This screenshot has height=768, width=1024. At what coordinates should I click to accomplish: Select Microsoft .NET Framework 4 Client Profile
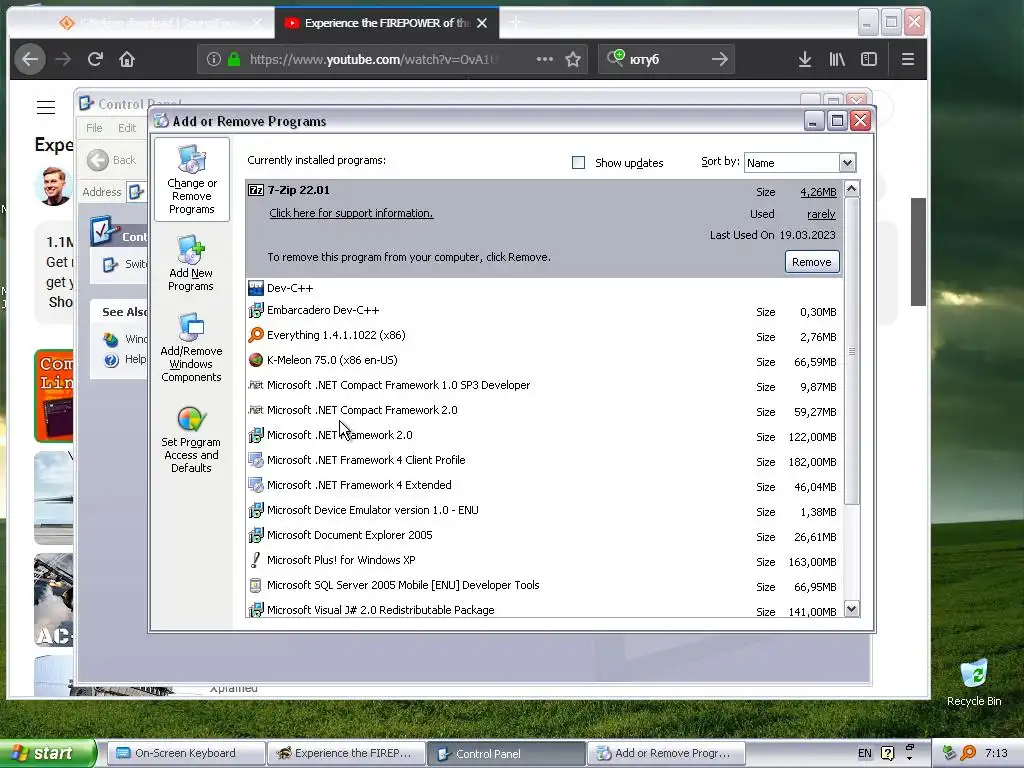(x=543, y=460)
